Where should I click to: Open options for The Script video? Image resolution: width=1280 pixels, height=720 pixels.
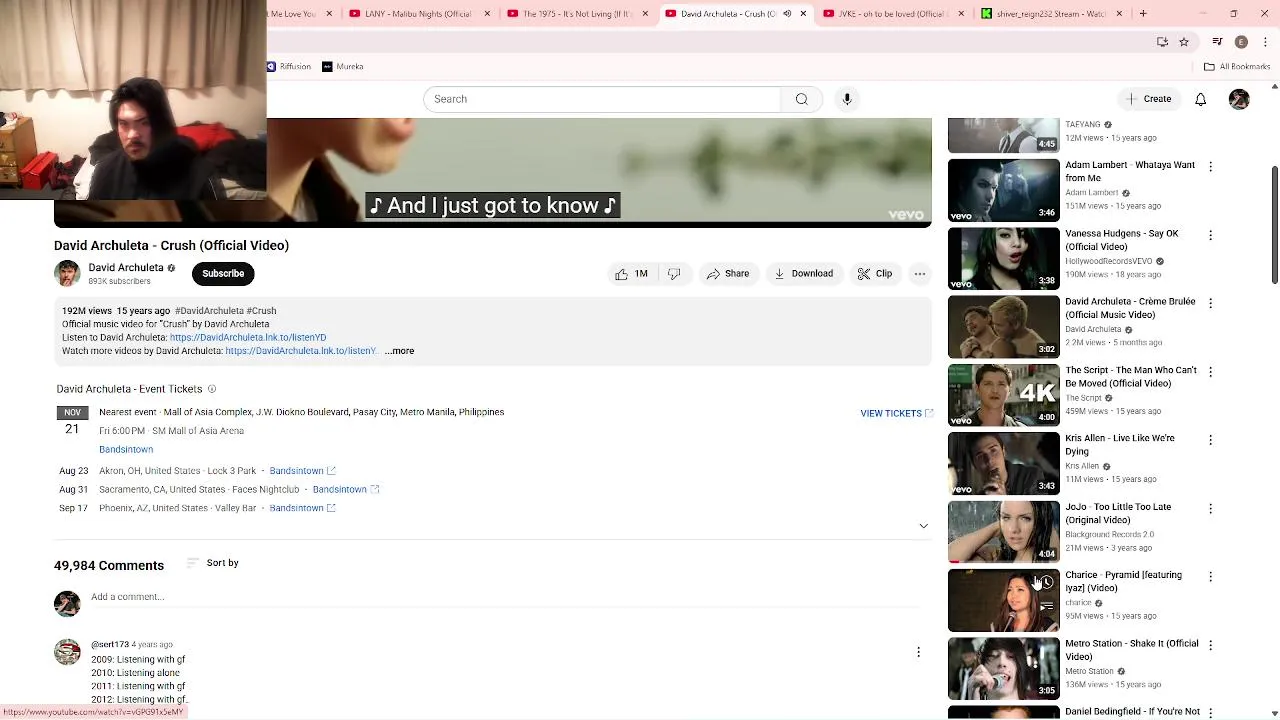1210,372
